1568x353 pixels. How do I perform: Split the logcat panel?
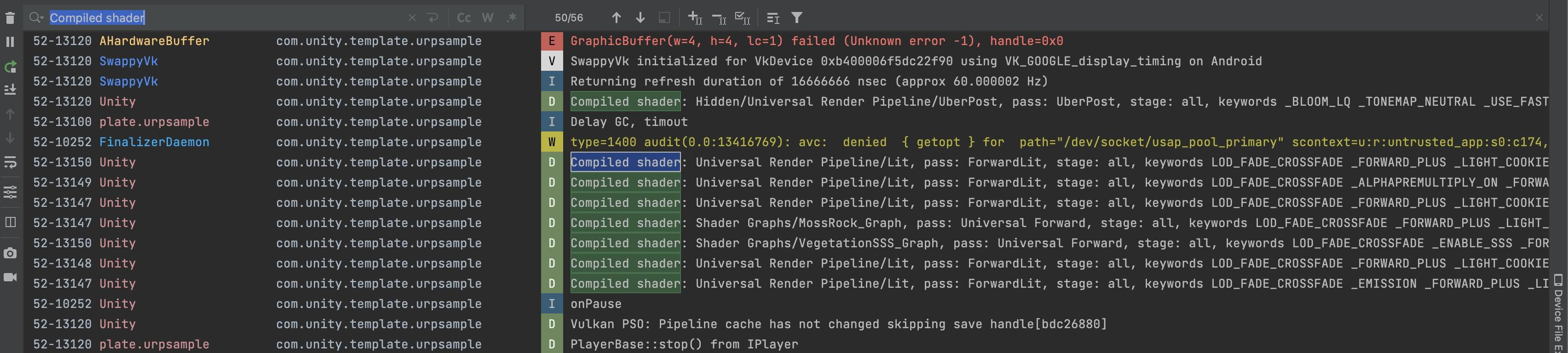pyautogui.click(x=10, y=222)
